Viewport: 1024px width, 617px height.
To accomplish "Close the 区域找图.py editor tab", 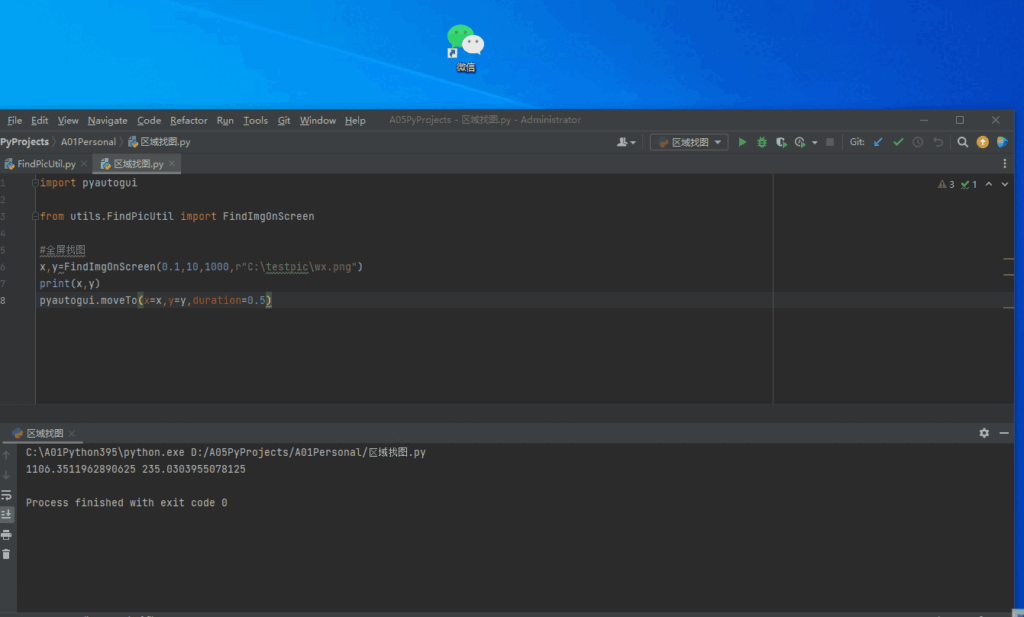I will tap(172, 164).
